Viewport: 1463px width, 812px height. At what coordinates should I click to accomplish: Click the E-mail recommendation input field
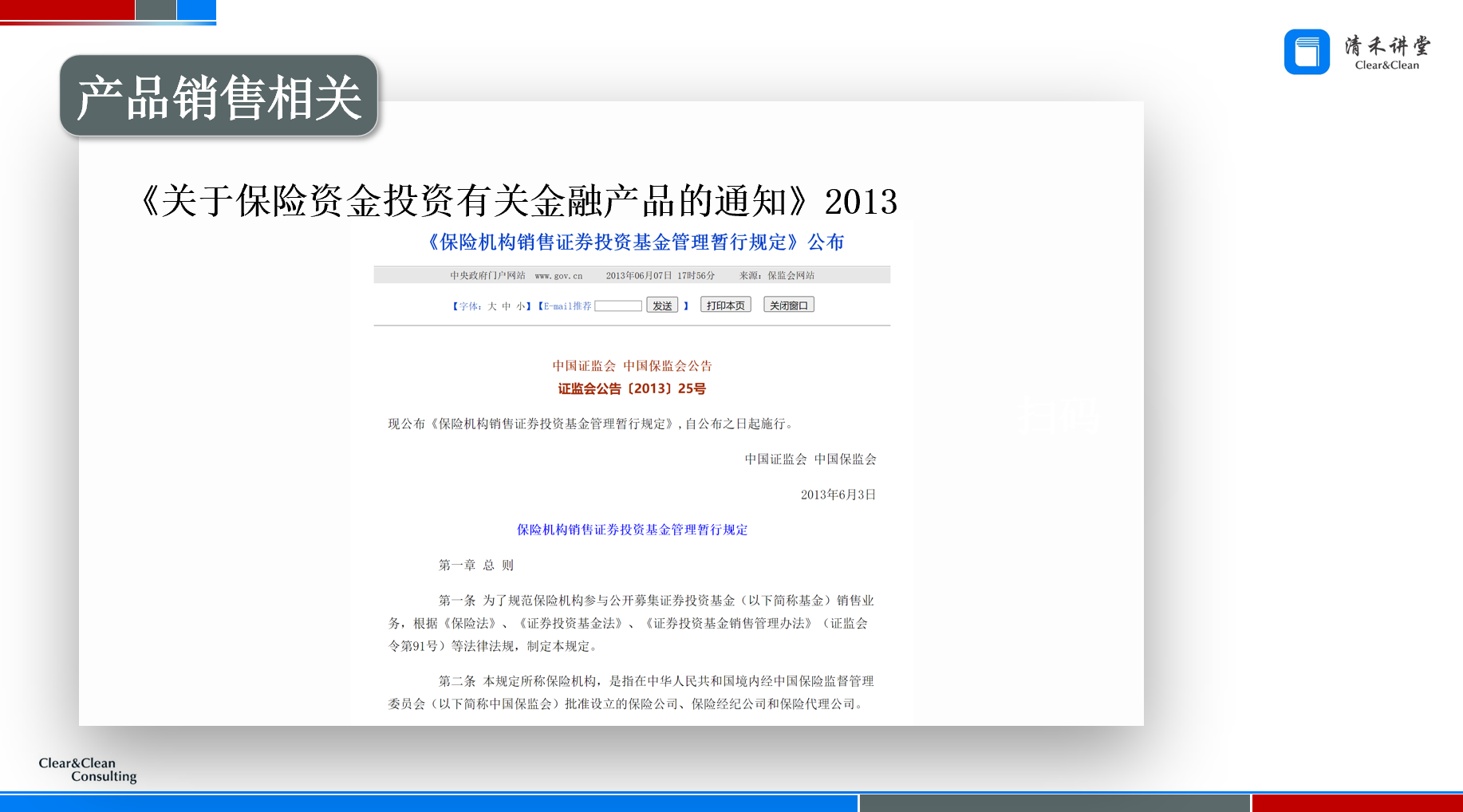[x=618, y=305]
